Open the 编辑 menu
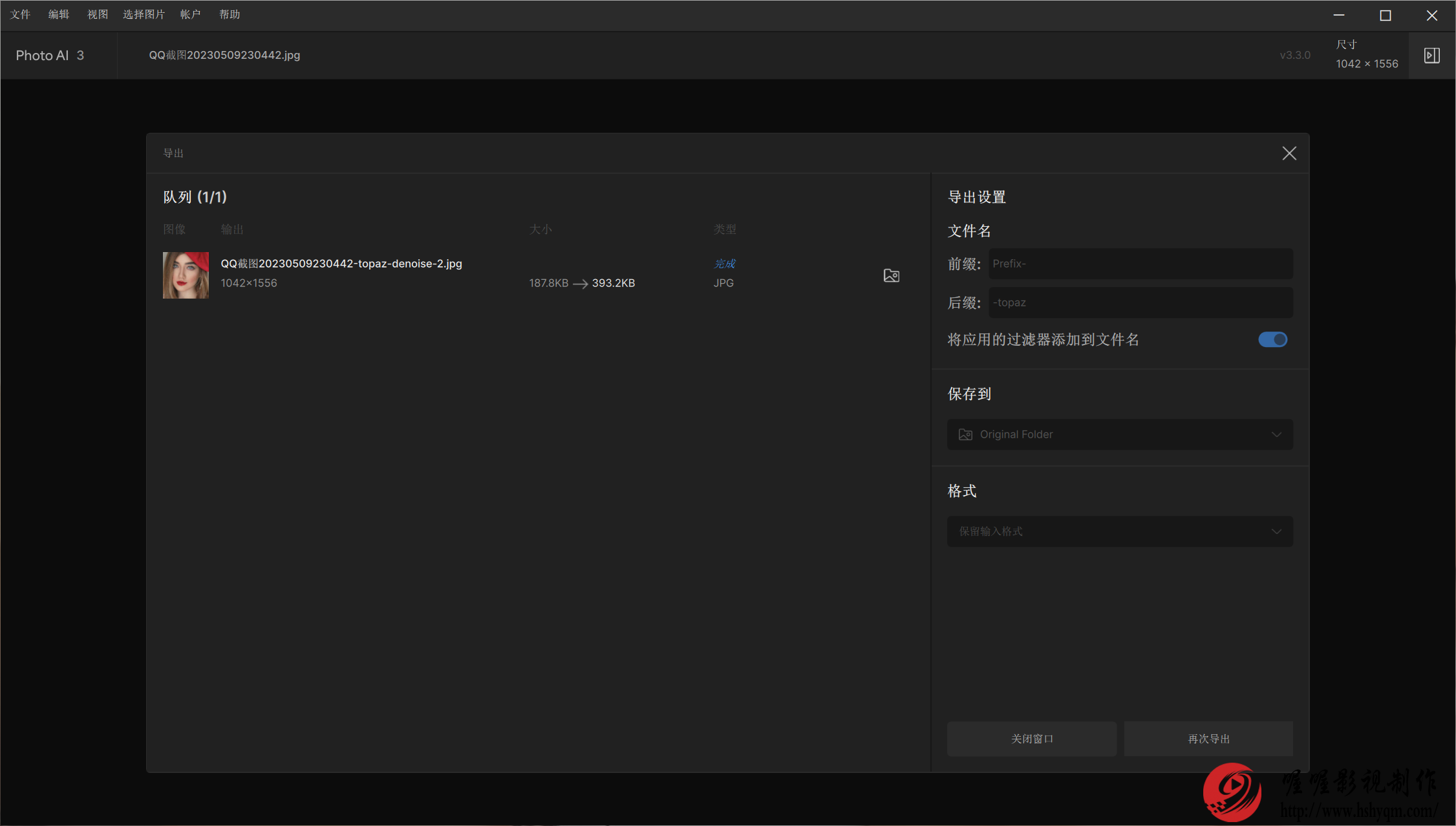Image resolution: width=1456 pixels, height=826 pixels. coord(59,14)
